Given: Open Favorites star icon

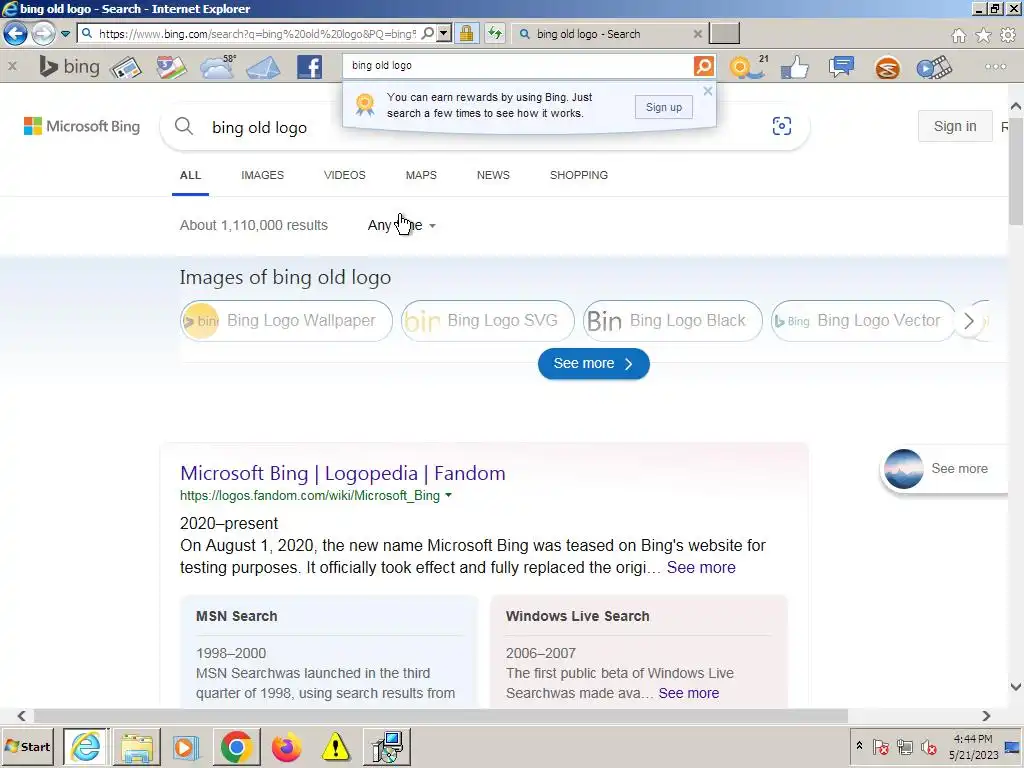Looking at the screenshot, I should tap(983, 35).
